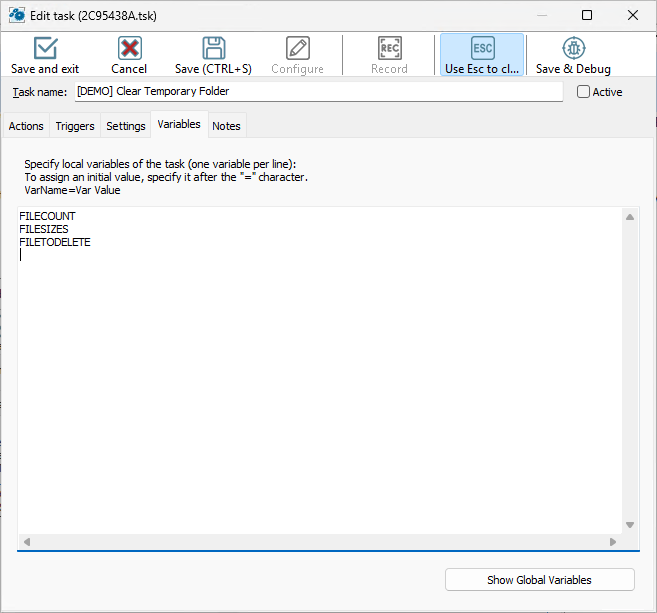Click the vertical scrollbar up arrow
Screen dimensions: 657x613
click(630, 217)
